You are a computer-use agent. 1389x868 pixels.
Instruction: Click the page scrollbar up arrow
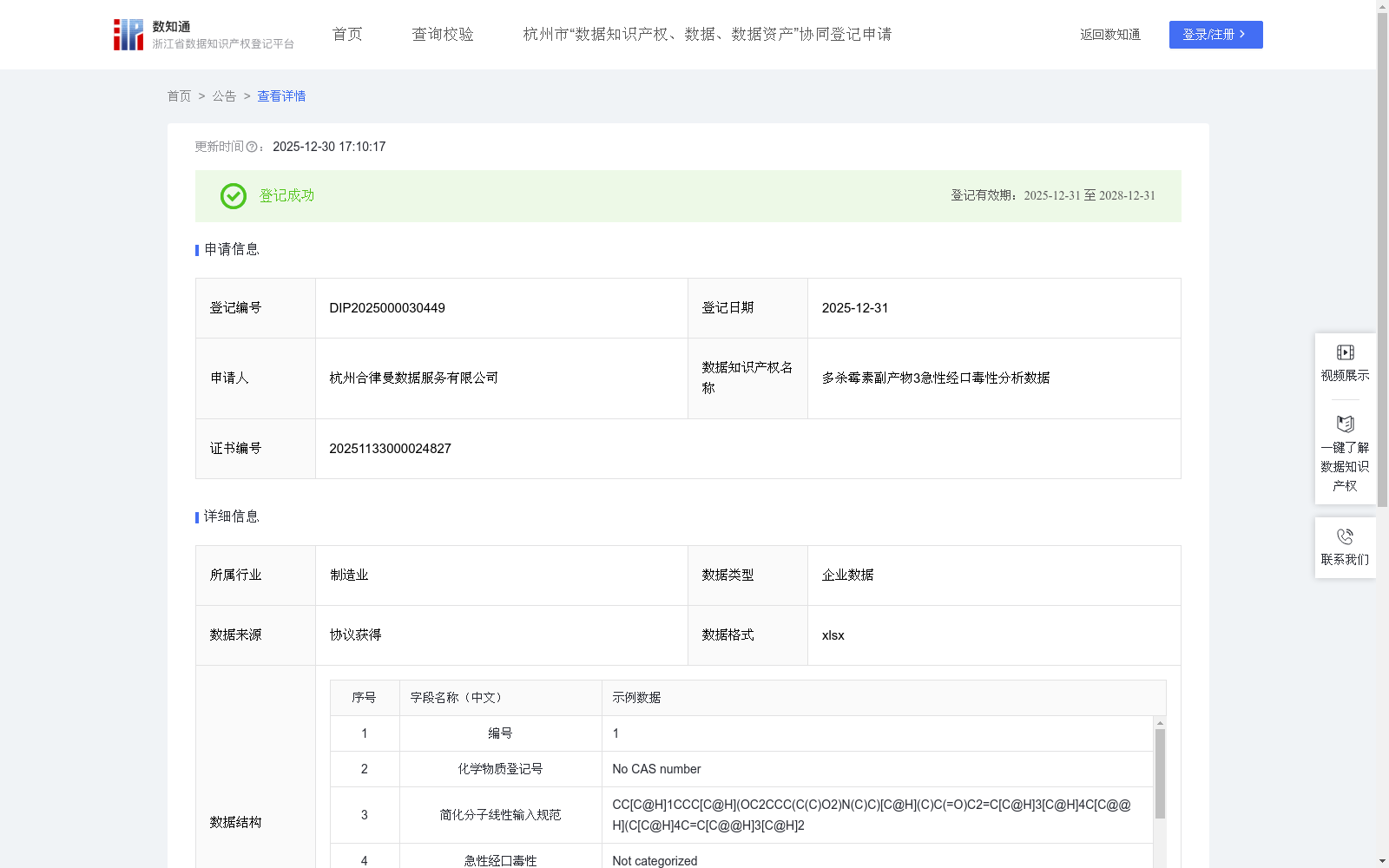point(1382,5)
